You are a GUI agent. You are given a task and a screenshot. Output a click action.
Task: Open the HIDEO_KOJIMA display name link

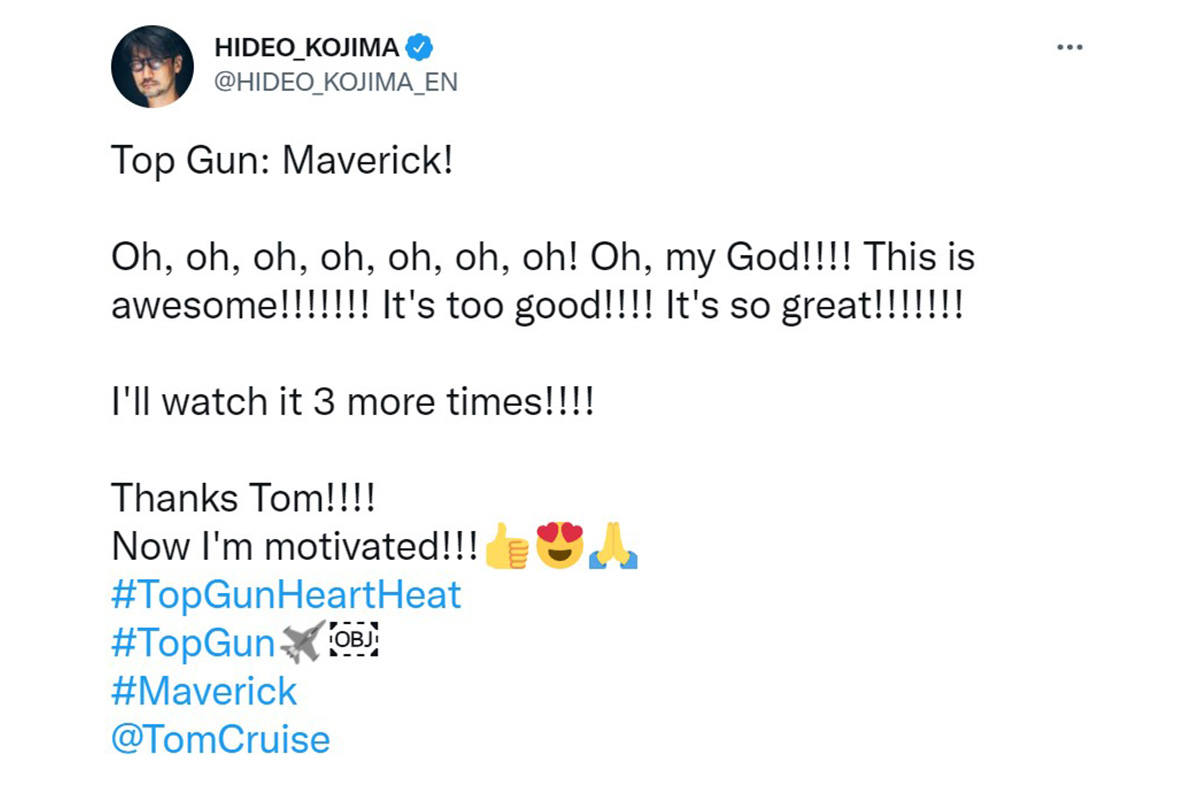coord(306,48)
